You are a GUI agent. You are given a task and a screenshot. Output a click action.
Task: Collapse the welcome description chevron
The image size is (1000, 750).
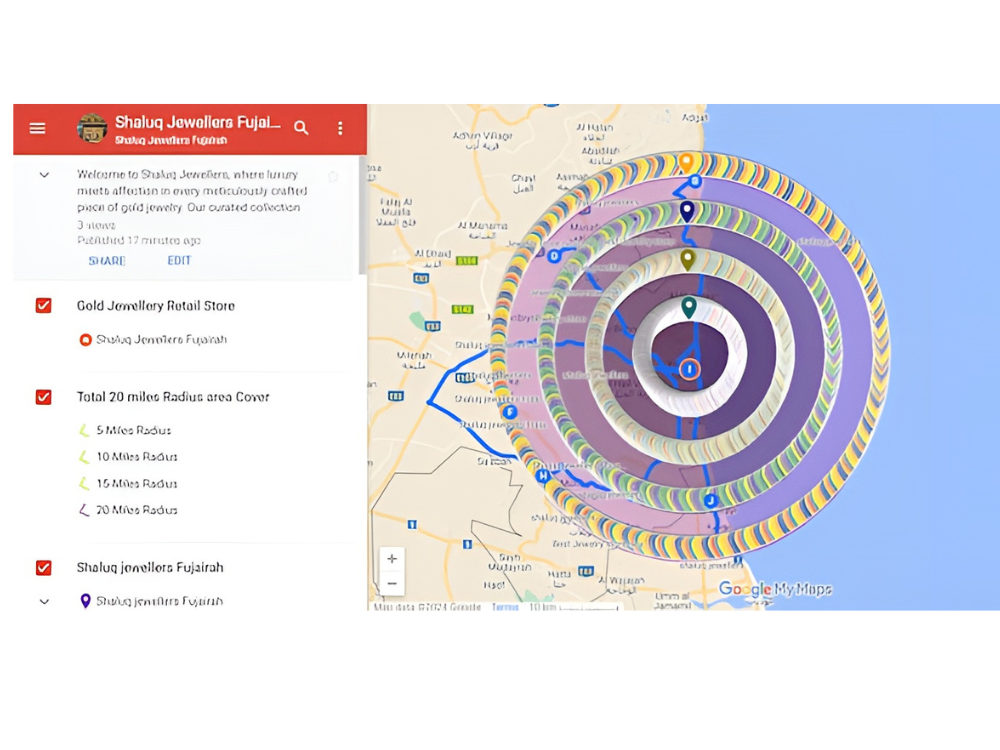click(x=44, y=174)
